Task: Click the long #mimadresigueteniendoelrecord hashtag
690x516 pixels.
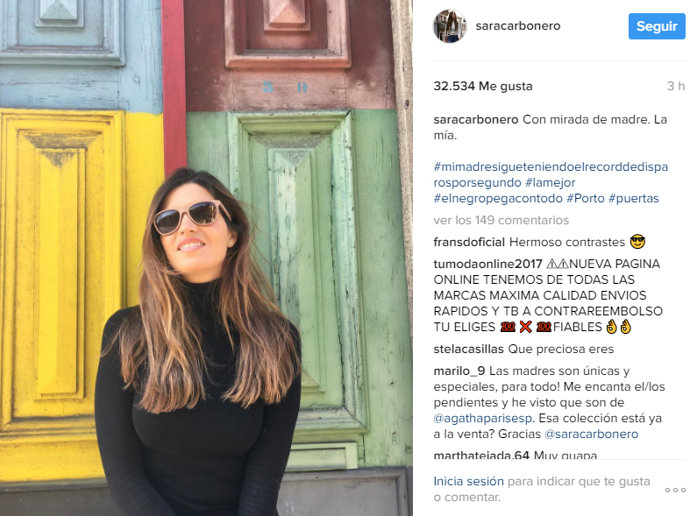Action: click(551, 175)
